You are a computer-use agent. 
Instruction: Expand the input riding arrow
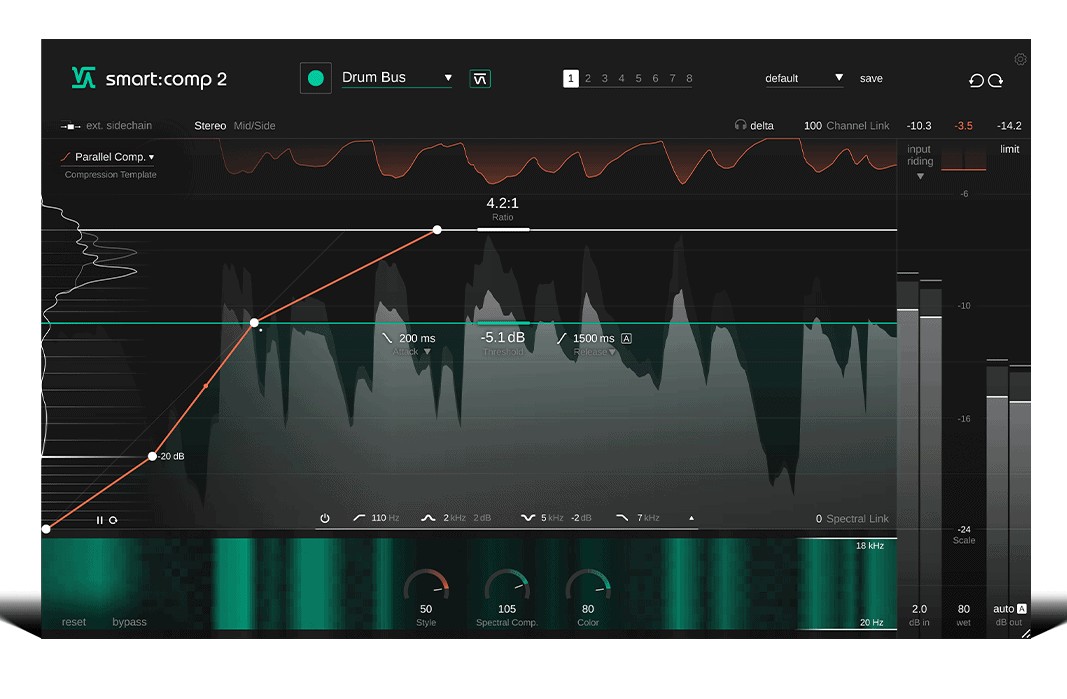click(x=920, y=176)
